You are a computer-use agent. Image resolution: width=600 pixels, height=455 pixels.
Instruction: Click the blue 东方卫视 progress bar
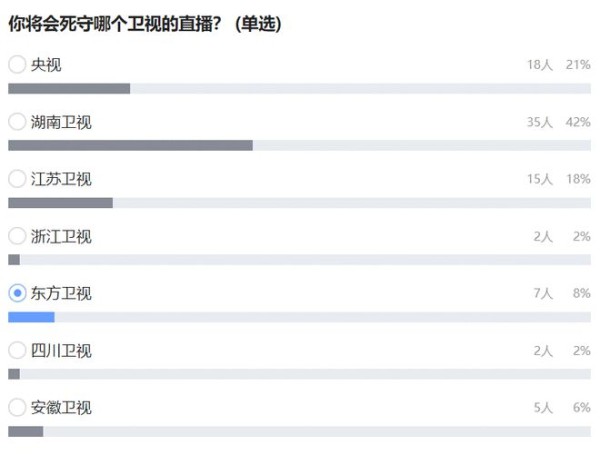[x=31, y=317]
